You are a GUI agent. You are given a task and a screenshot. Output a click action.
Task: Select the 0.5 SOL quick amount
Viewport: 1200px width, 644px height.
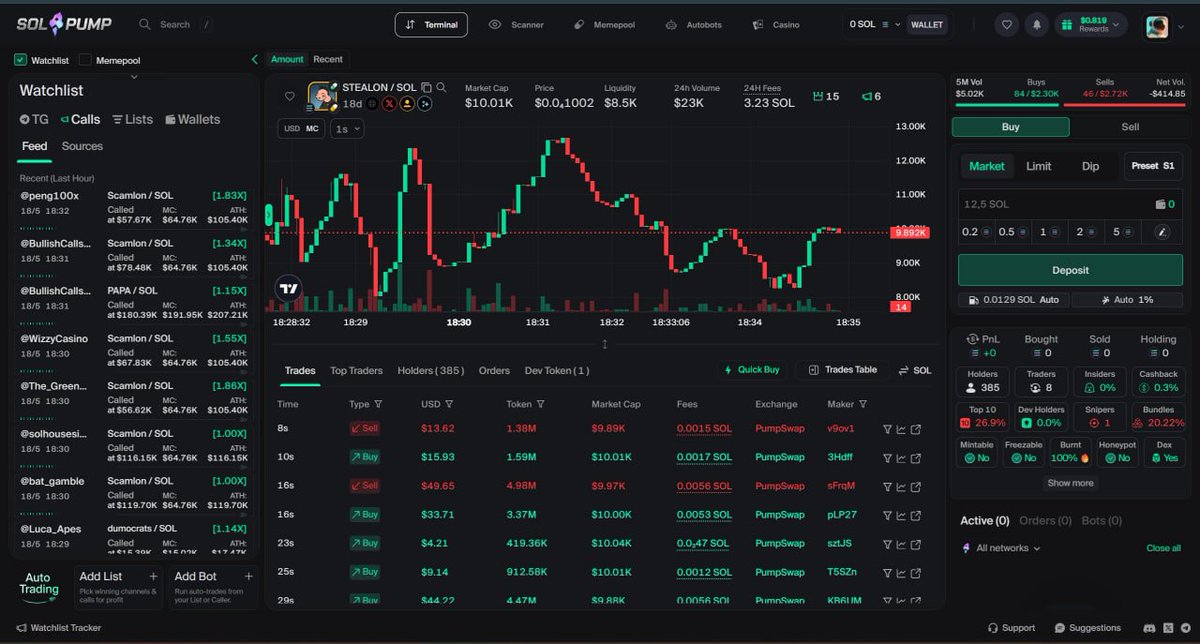click(1011, 231)
